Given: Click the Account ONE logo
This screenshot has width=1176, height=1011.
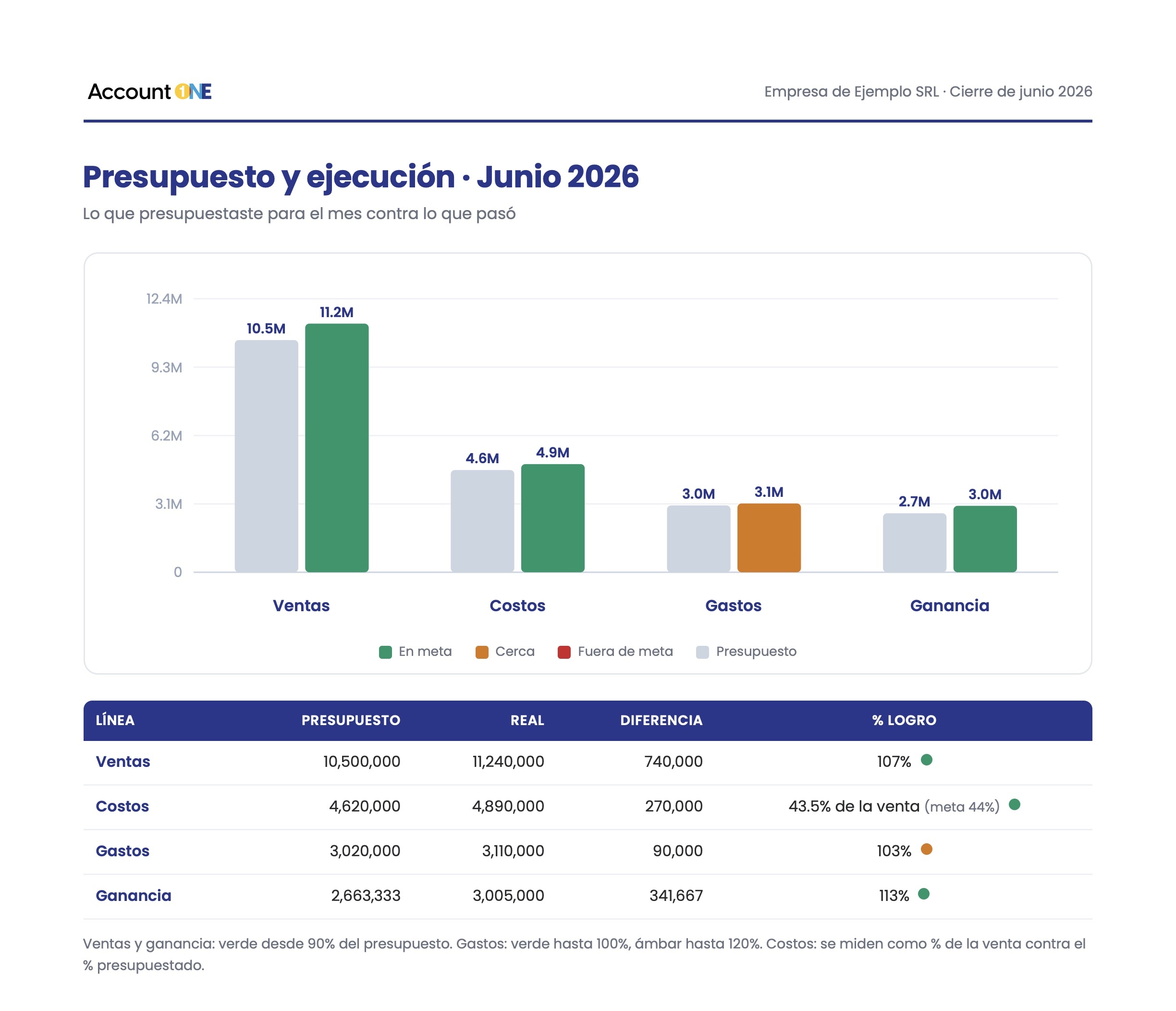Looking at the screenshot, I should coord(150,91).
